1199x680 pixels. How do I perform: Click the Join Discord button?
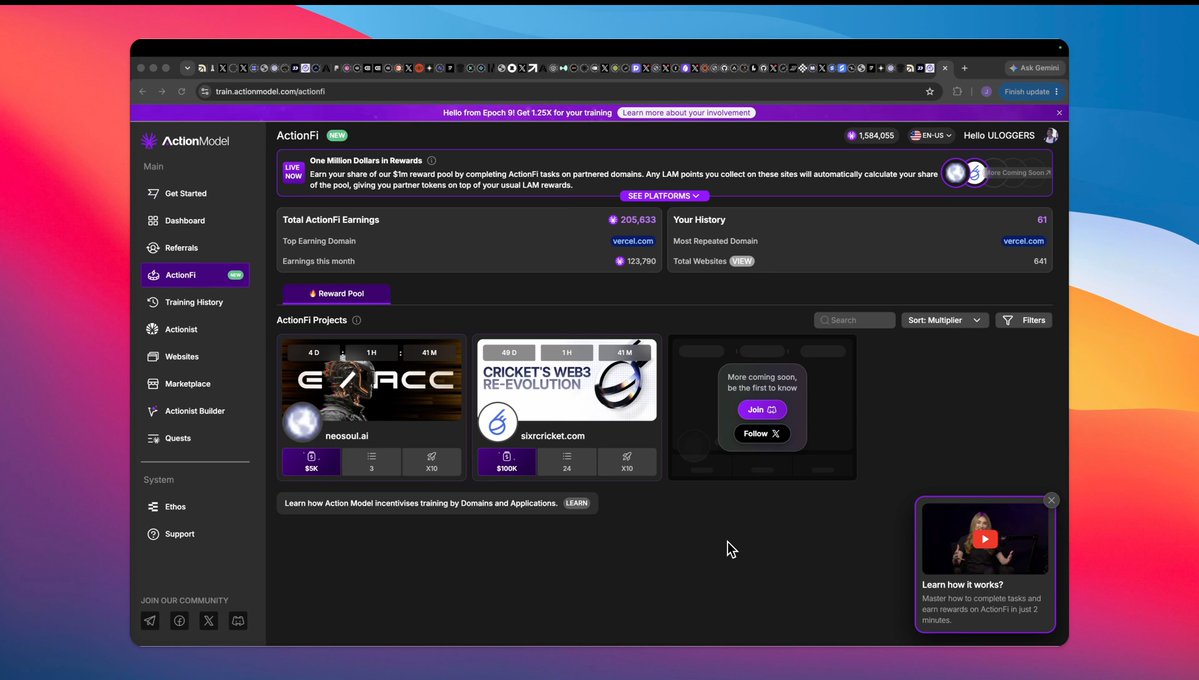pos(762,410)
